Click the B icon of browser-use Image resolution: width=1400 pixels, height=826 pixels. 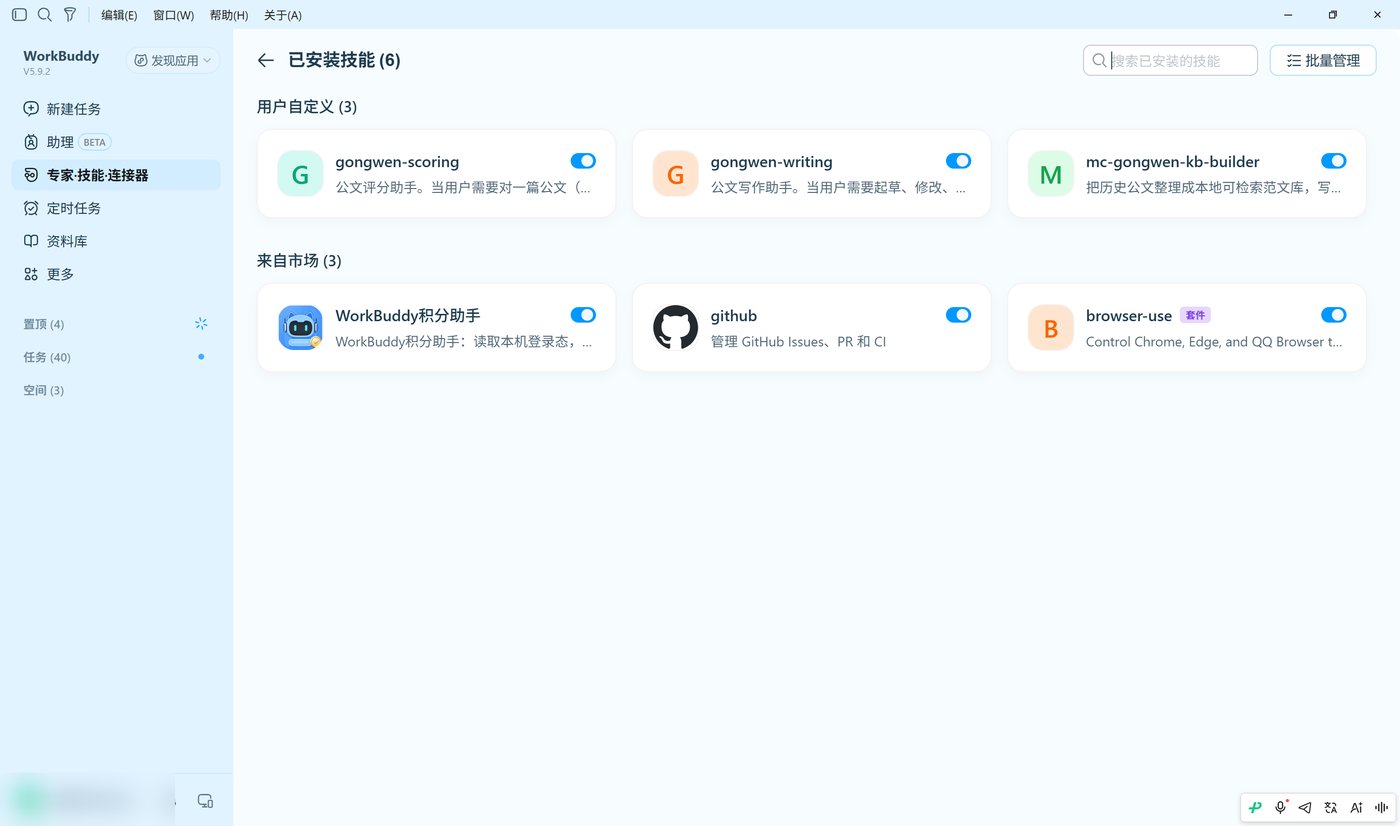pyautogui.click(x=1050, y=327)
